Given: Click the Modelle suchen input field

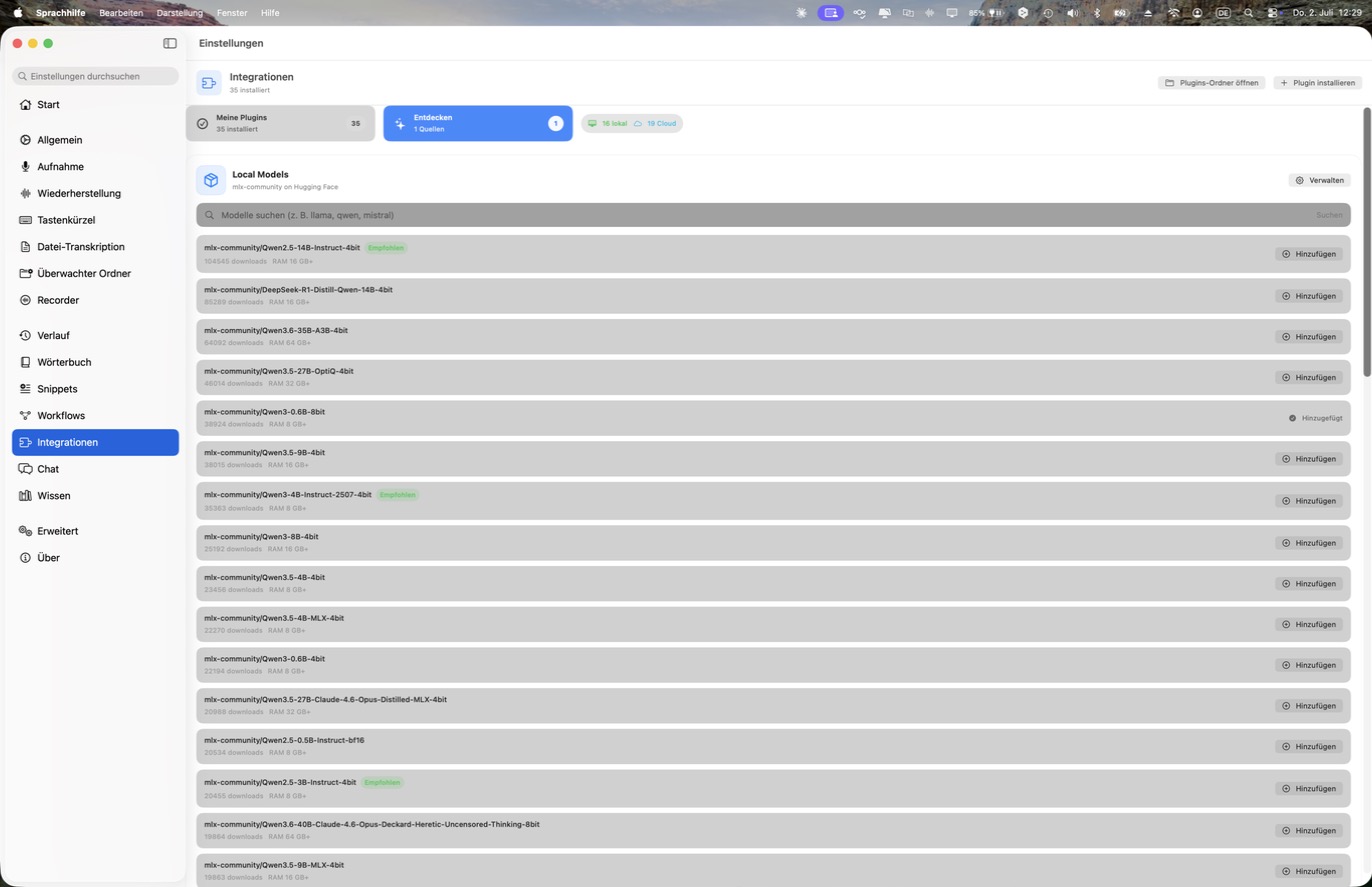Looking at the screenshot, I should click(x=773, y=215).
